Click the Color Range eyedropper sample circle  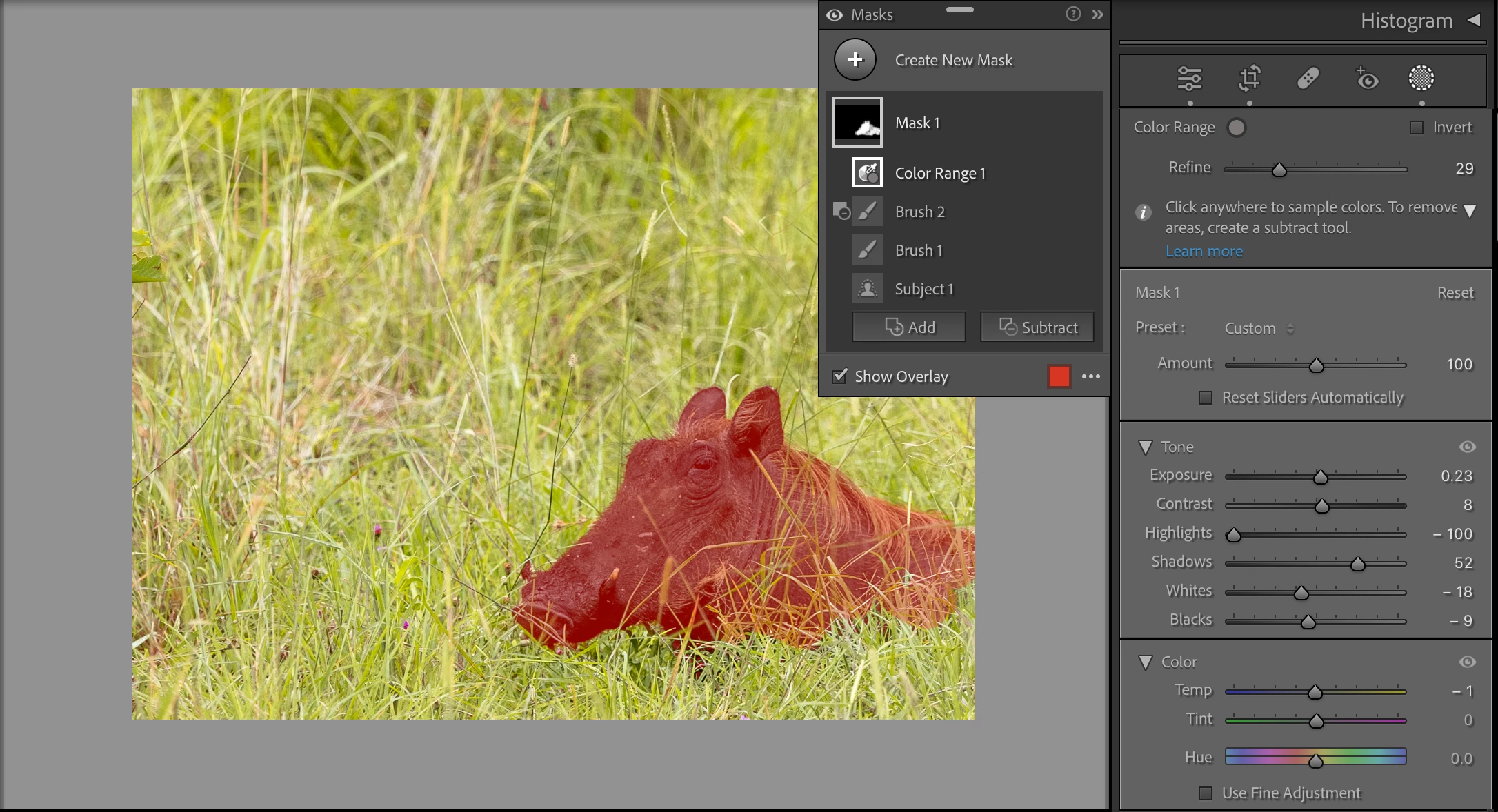pyautogui.click(x=1237, y=128)
